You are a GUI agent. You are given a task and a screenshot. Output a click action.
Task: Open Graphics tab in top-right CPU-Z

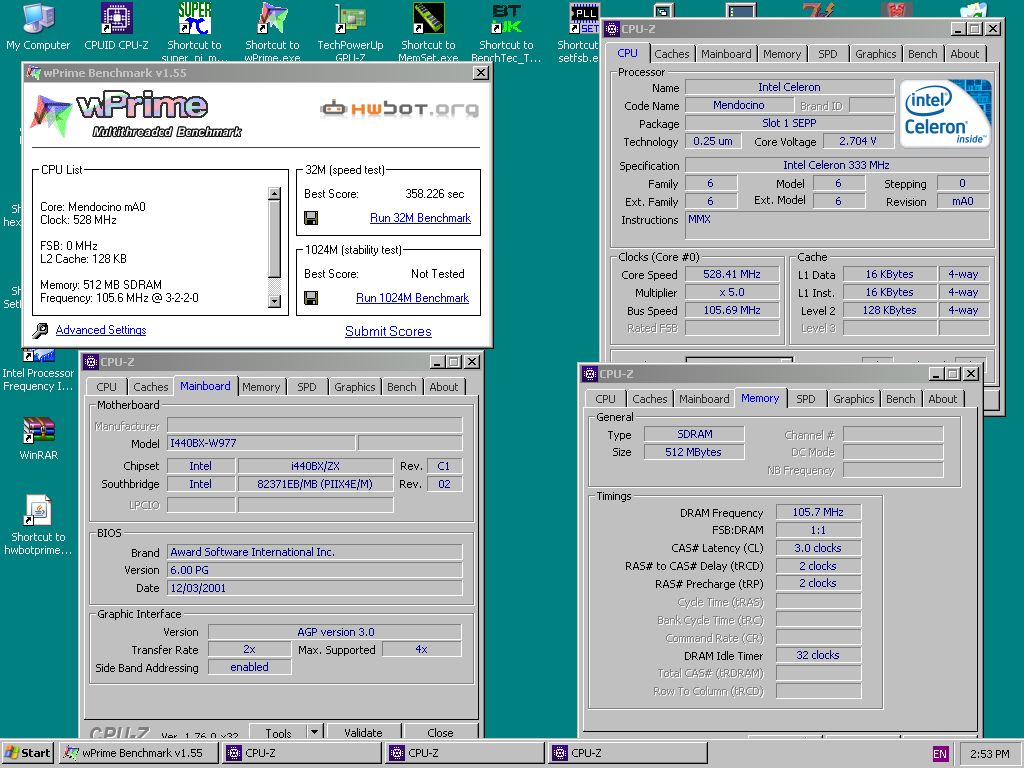coord(875,54)
